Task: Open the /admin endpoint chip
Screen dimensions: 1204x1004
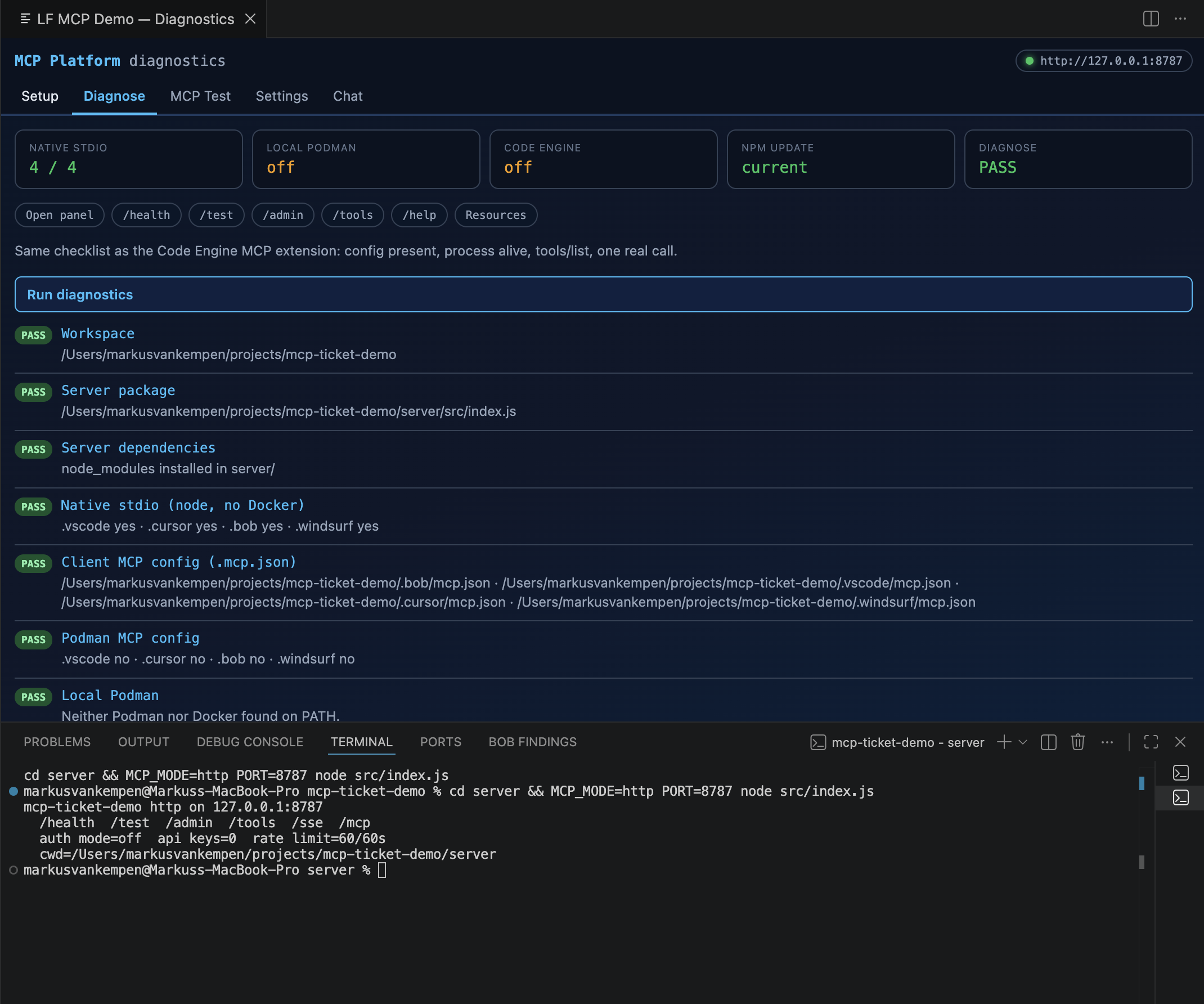Action: (282, 215)
